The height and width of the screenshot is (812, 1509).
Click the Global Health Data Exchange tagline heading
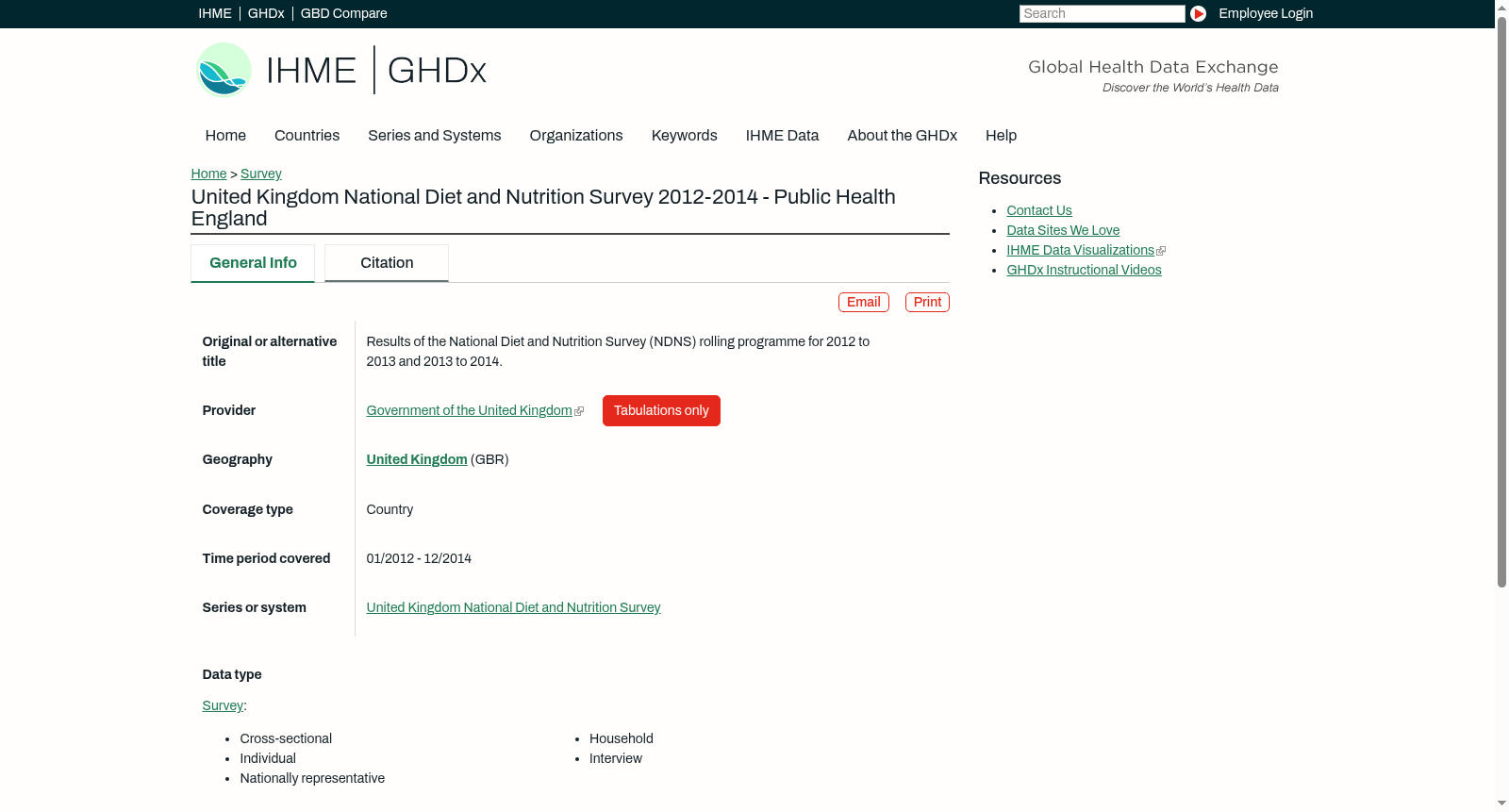(1152, 67)
